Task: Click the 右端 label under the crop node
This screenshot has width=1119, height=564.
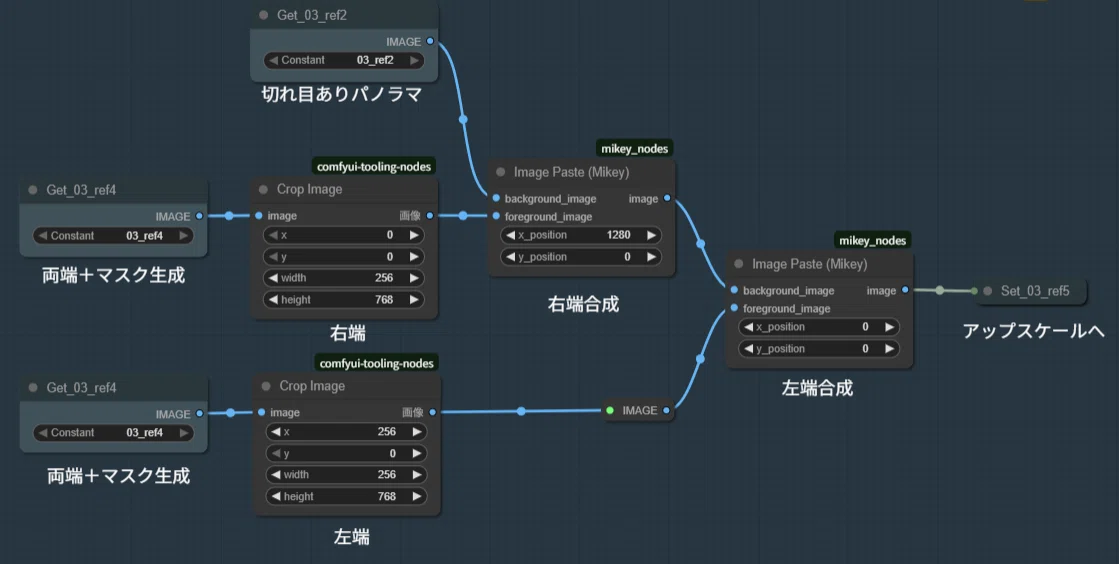Action: click(x=348, y=333)
